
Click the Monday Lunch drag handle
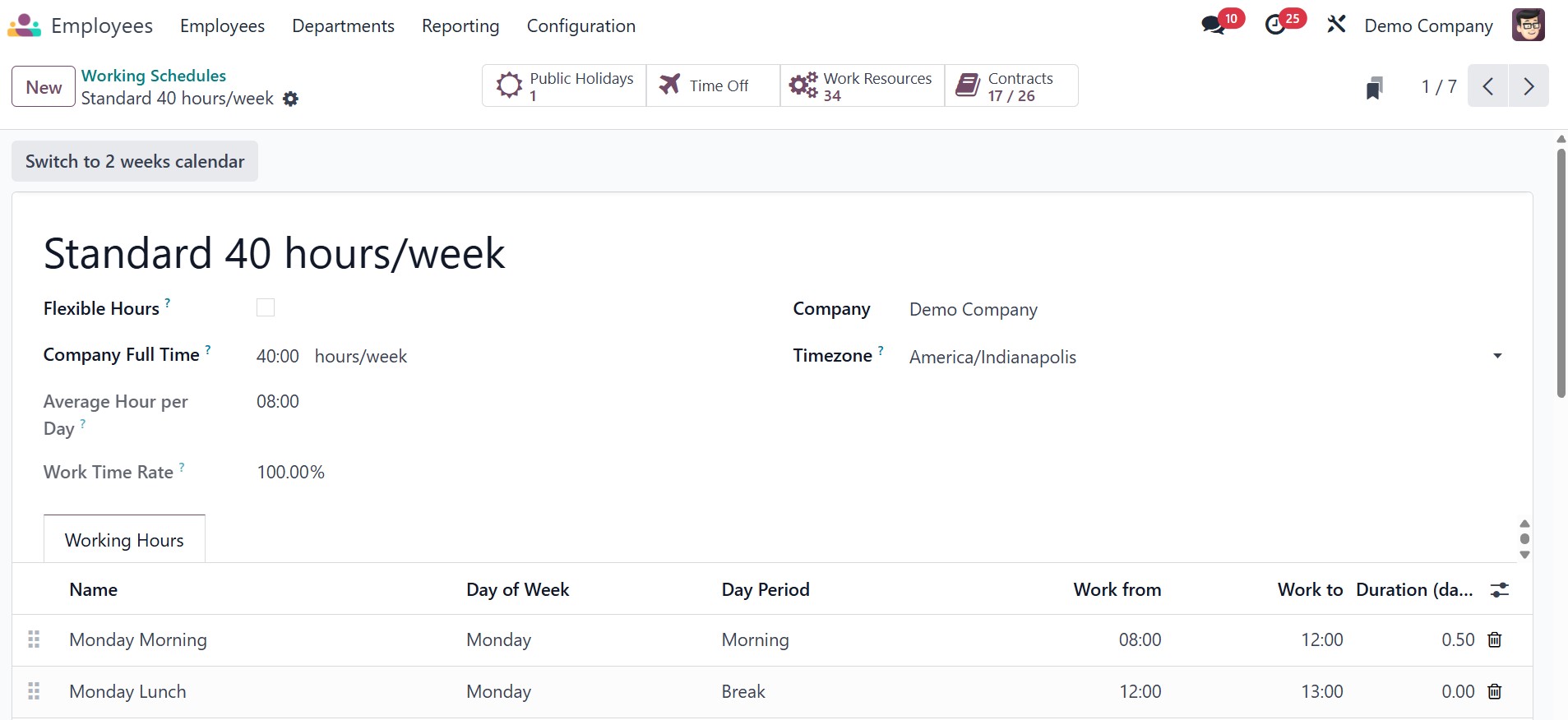click(34, 691)
